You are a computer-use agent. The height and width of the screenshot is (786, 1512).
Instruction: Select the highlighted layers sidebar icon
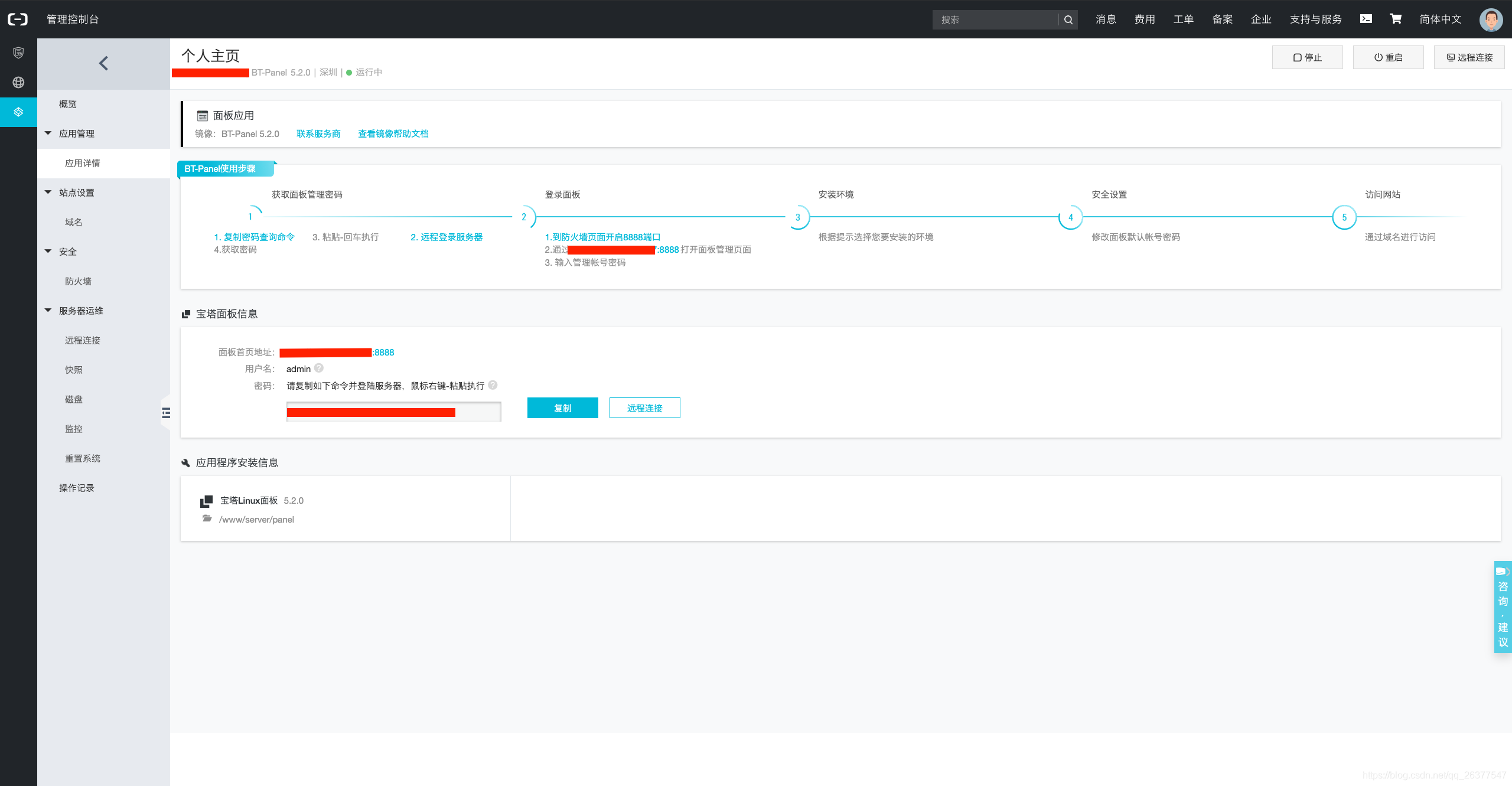pyautogui.click(x=18, y=112)
